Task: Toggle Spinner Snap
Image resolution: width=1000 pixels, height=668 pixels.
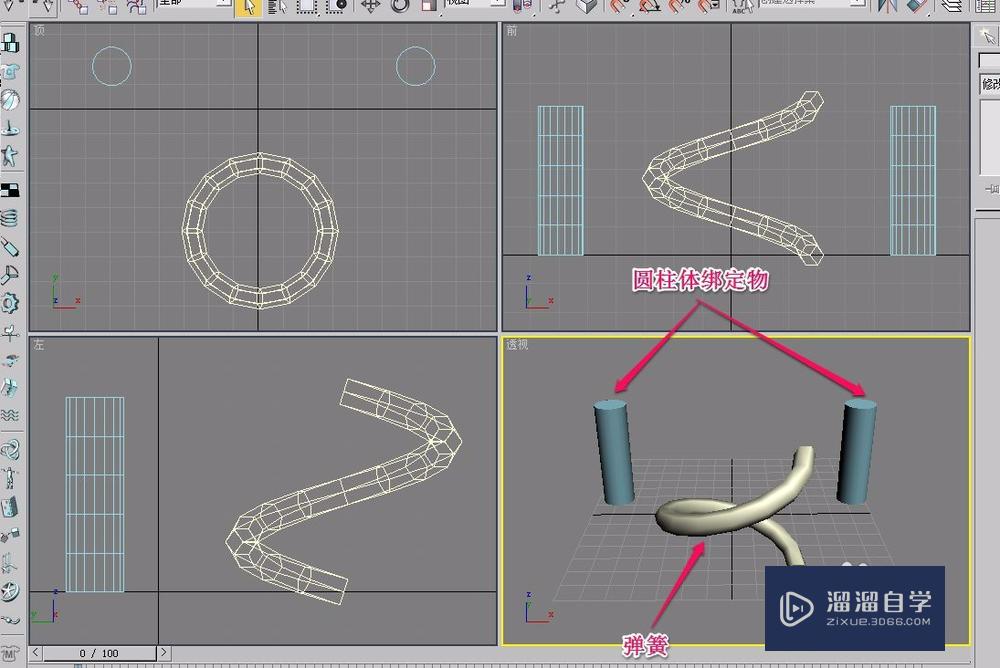Action: click(709, 6)
